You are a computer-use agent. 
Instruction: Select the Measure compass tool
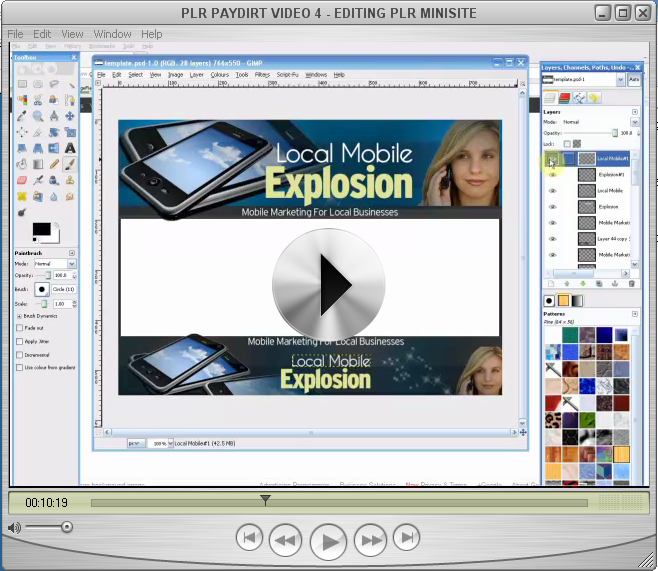tap(54, 116)
